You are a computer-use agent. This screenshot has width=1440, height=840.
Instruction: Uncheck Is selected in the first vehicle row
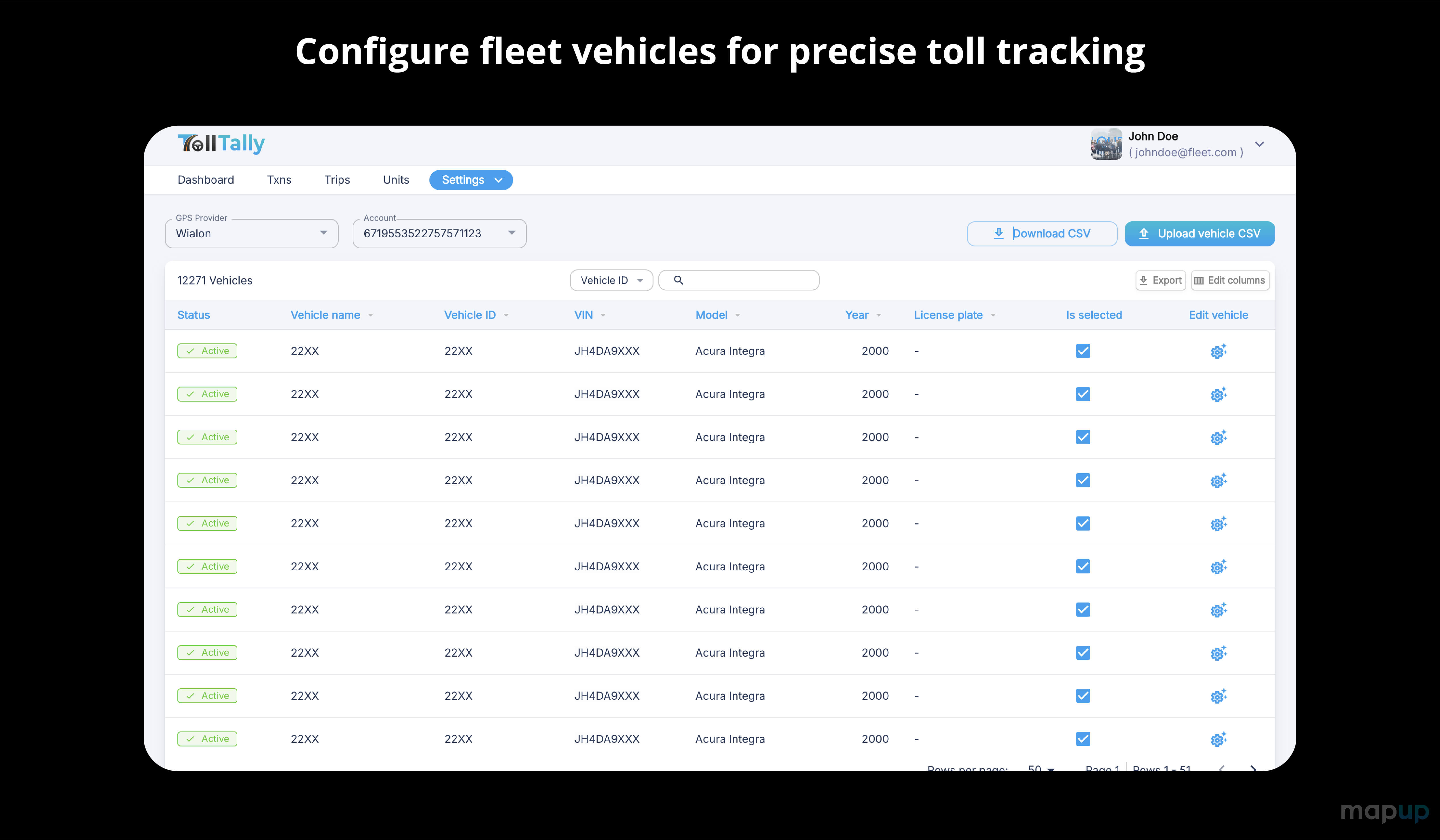pyautogui.click(x=1083, y=351)
